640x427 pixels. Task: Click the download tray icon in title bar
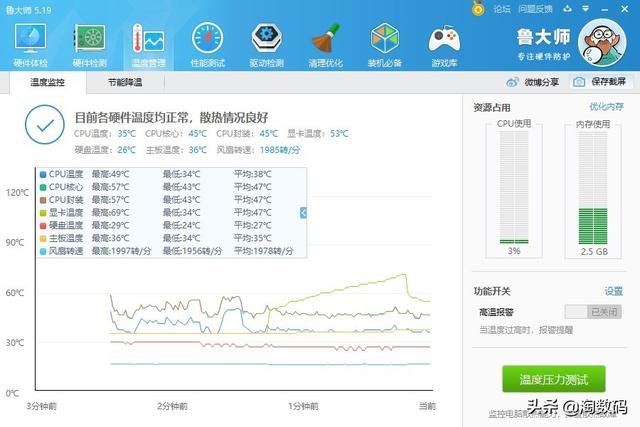click(567, 8)
